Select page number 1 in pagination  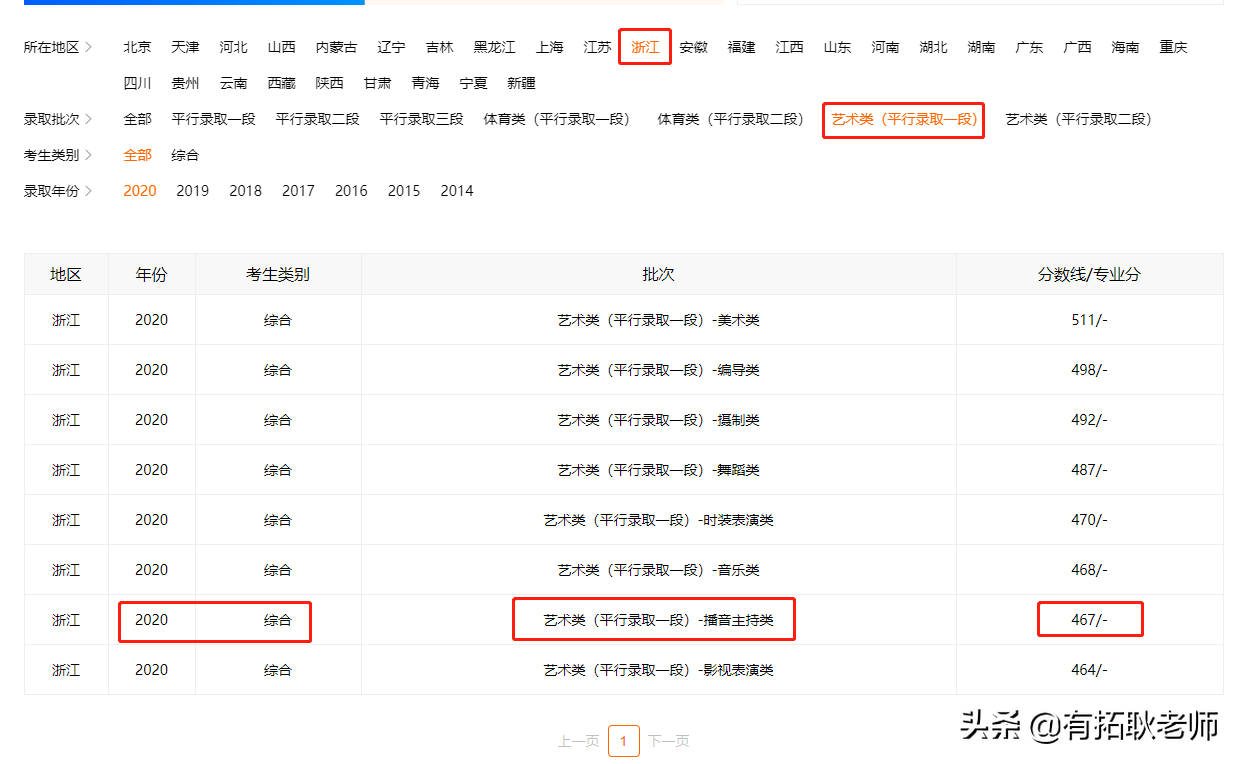[623, 741]
